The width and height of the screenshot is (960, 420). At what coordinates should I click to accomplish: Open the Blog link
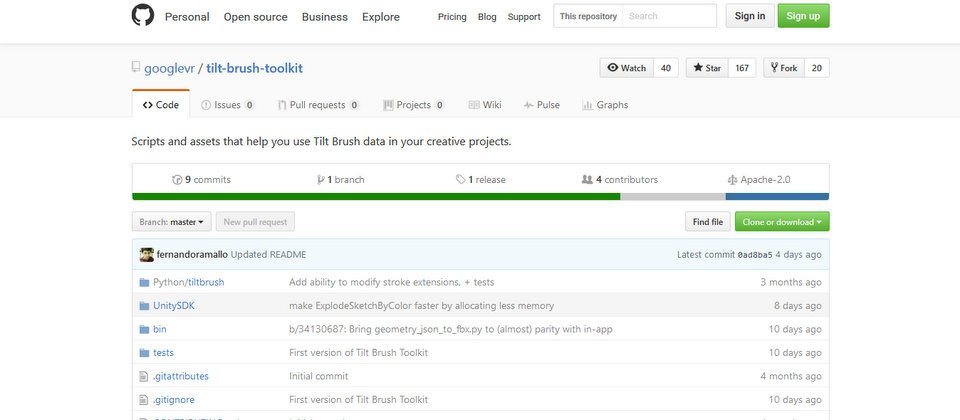[x=487, y=17]
